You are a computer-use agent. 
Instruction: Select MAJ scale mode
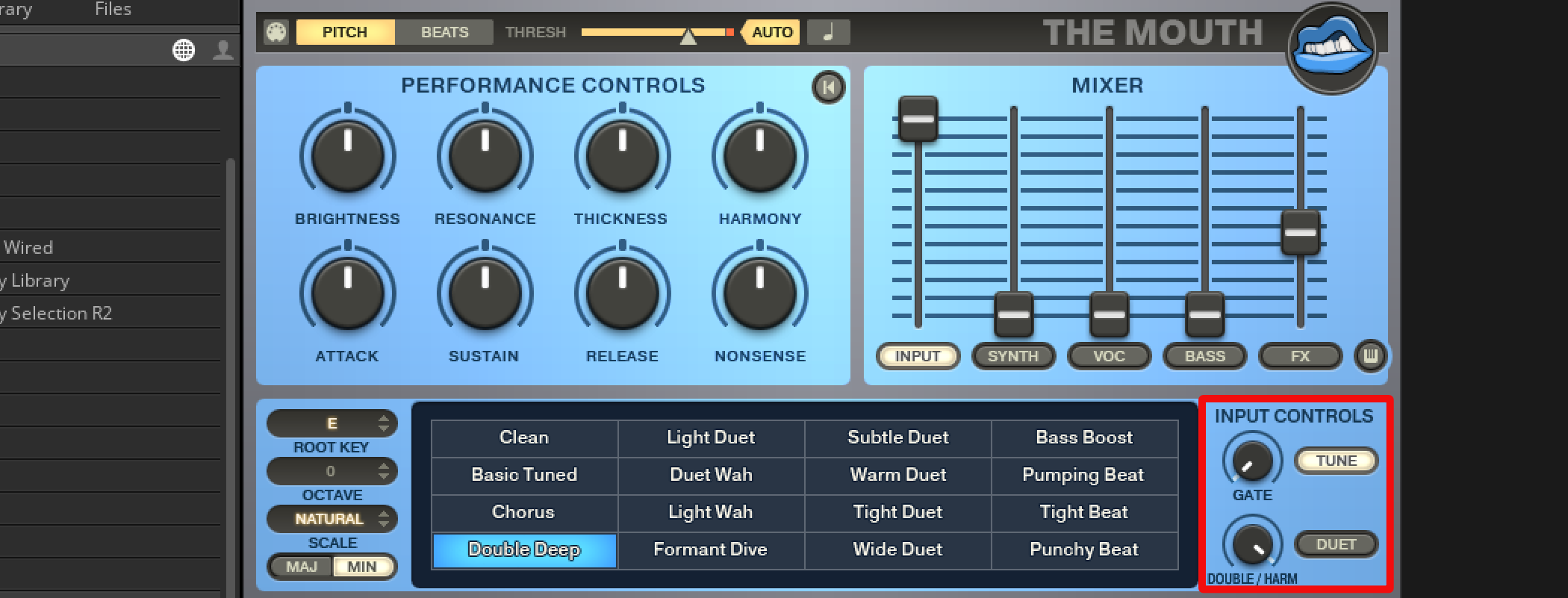pyautogui.click(x=301, y=567)
